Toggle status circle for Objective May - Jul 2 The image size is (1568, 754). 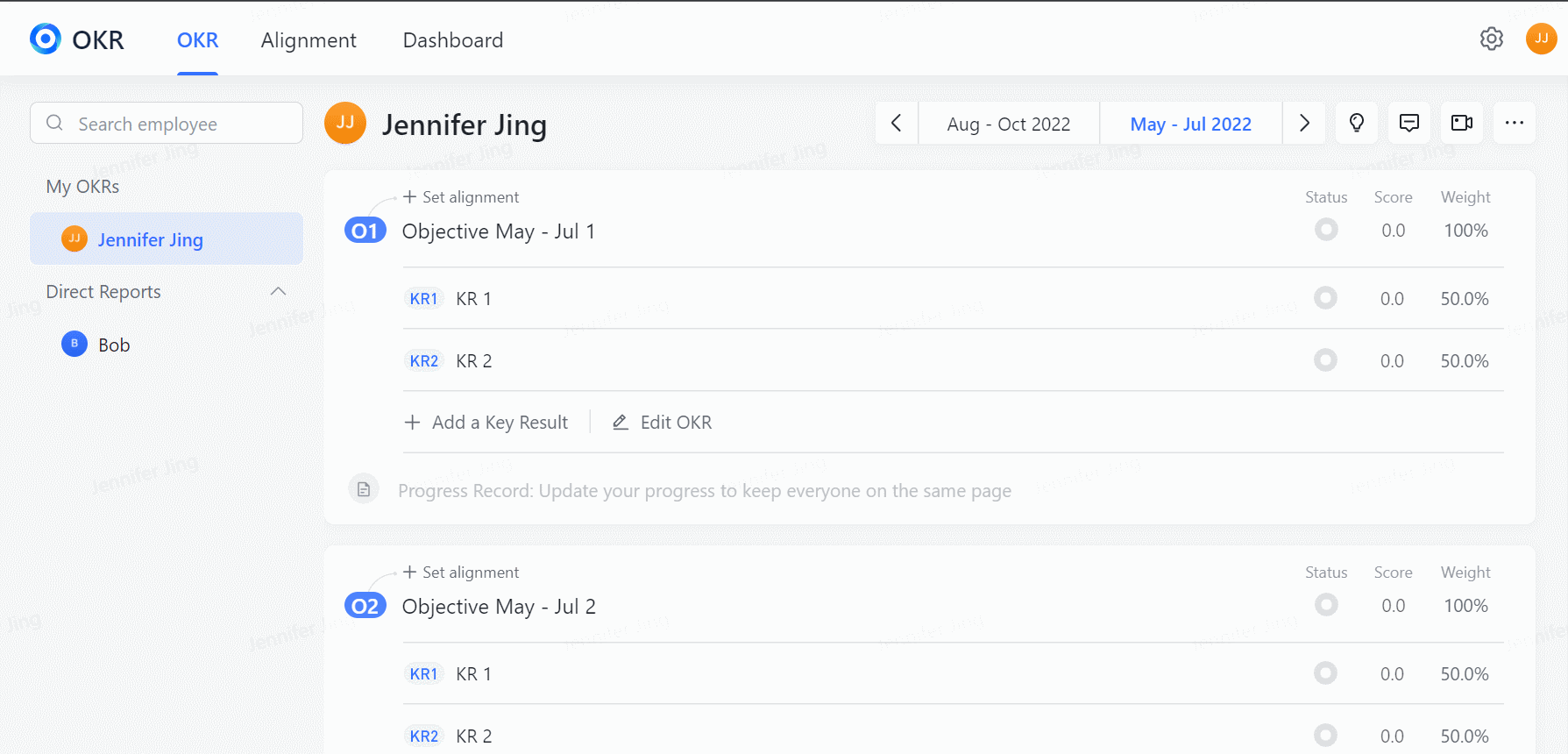[1326, 605]
